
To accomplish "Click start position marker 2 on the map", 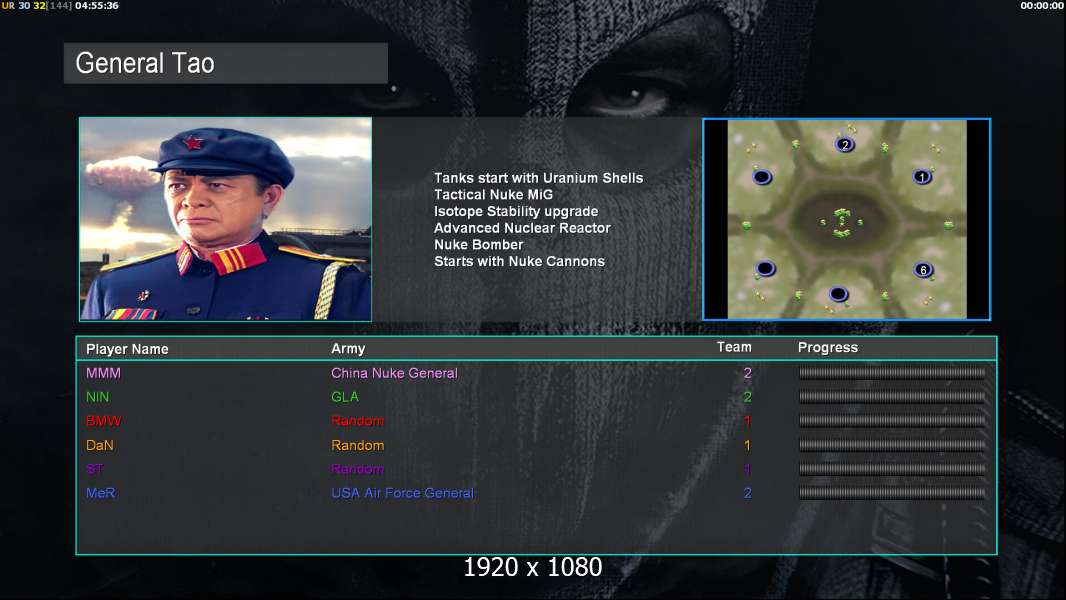I will 844,145.
